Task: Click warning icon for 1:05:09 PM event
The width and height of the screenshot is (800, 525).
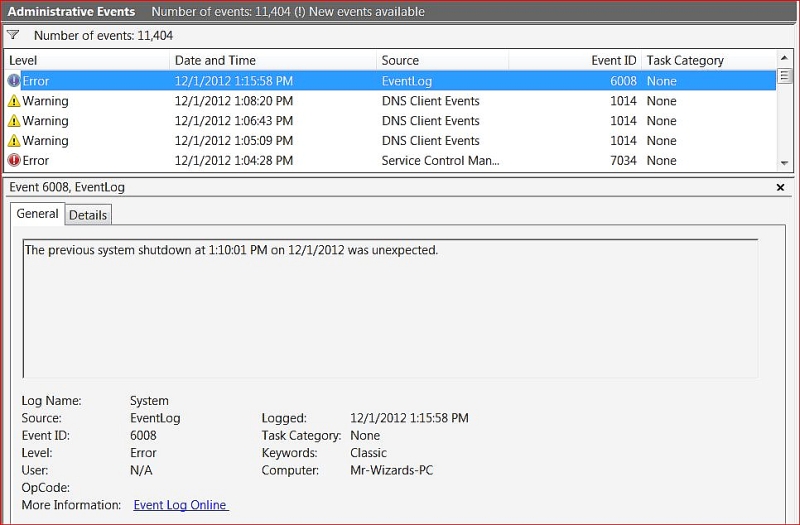Action: pos(14,140)
